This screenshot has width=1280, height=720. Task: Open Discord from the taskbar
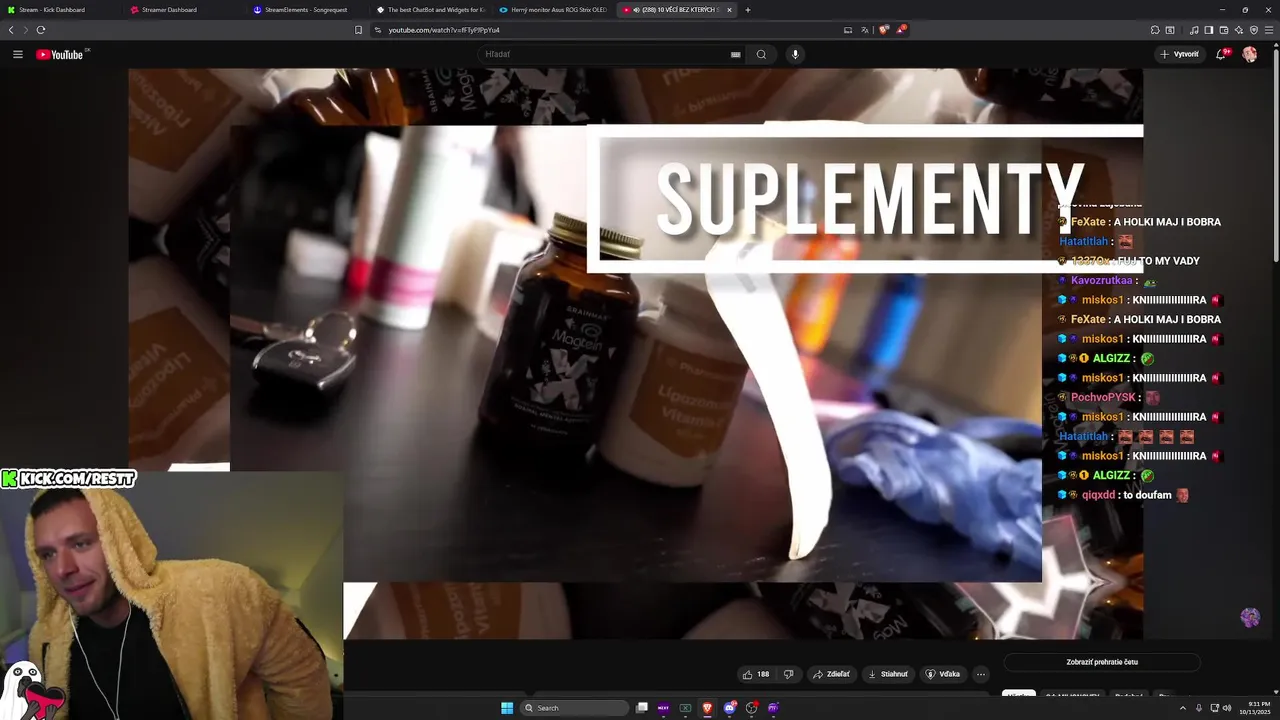[x=730, y=708]
